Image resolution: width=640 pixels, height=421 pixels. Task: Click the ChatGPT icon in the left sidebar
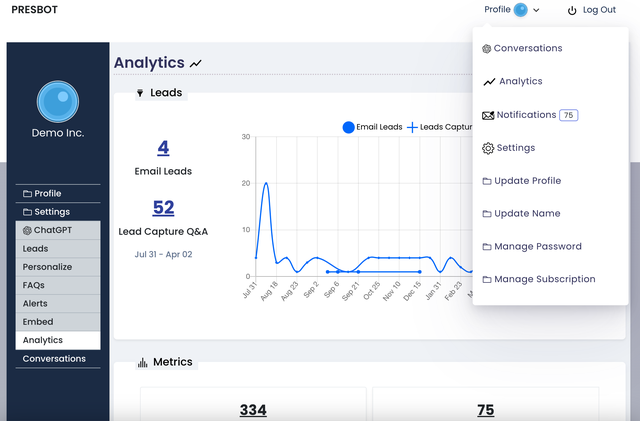pyautogui.click(x=27, y=230)
